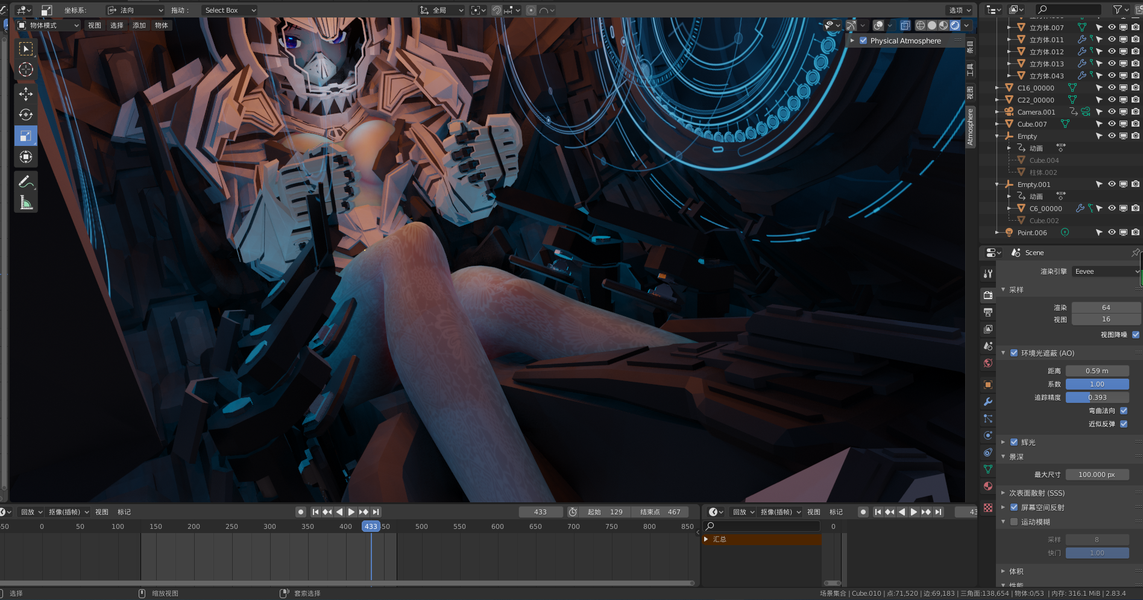
Task: Open the 视图 menu in viewport header
Action: pos(95,26)
